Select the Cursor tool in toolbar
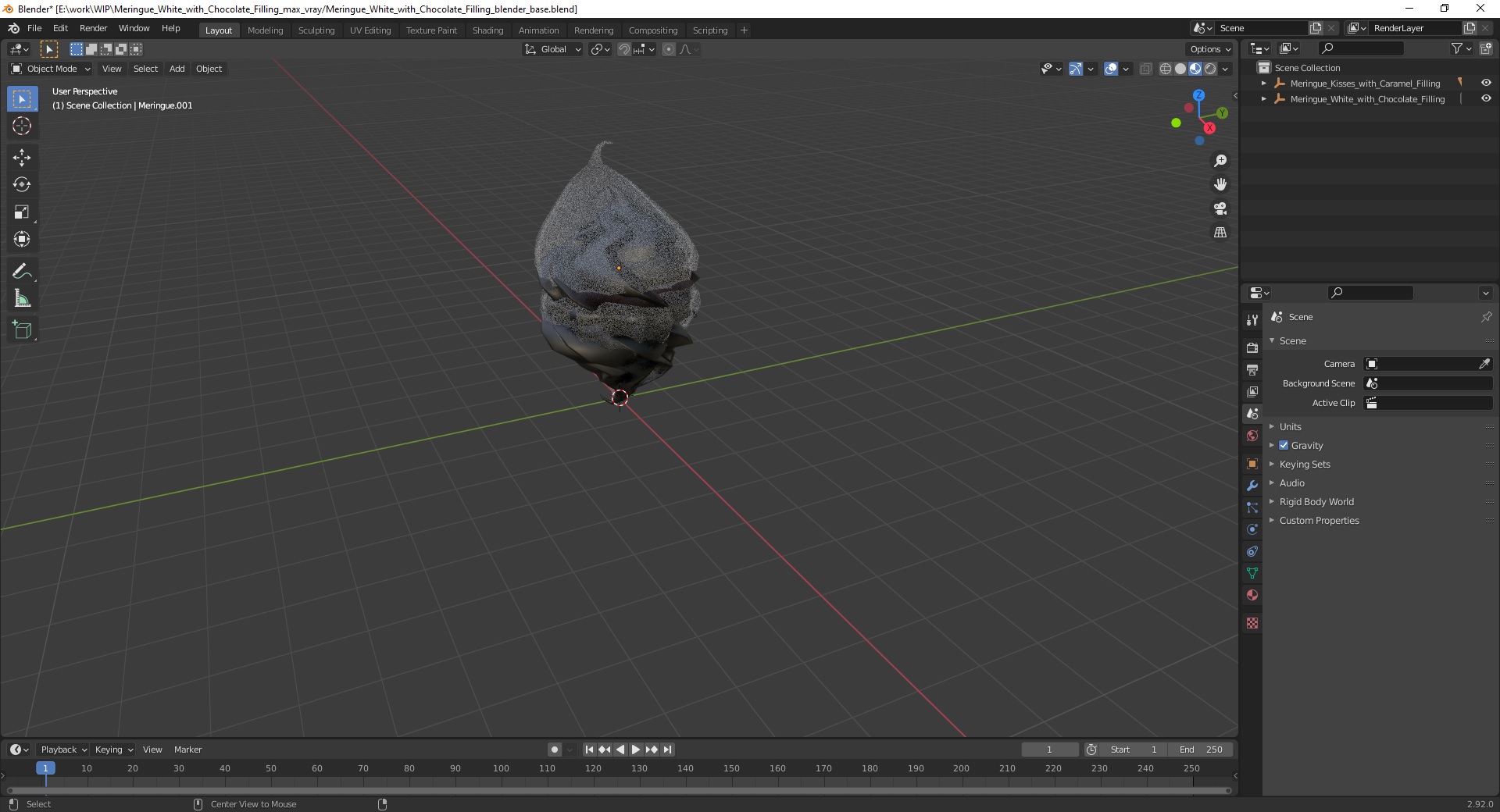Viewport: 1500px width, 812px height. (x=22, y=126)
